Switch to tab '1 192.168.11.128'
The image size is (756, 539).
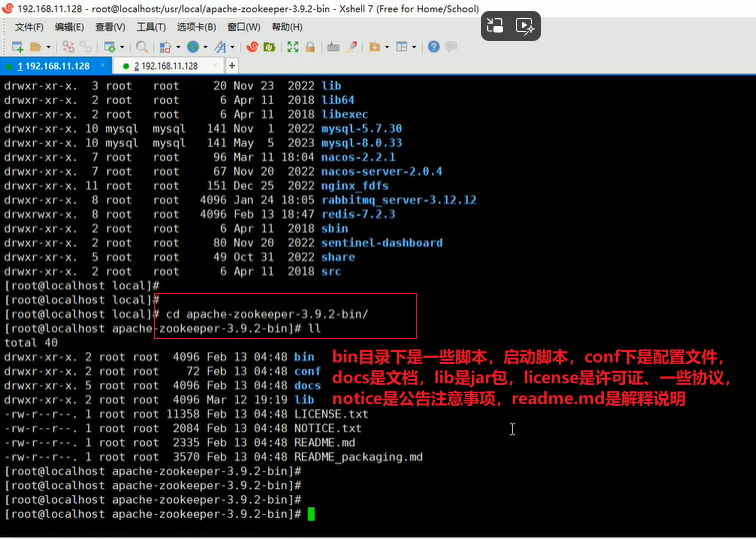coord(54,66)
